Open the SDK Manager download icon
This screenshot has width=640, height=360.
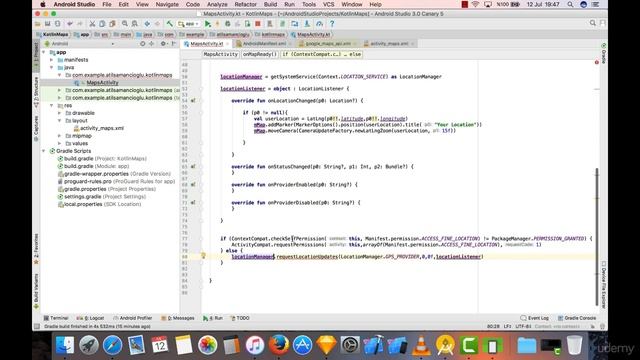tap(307, 24)
